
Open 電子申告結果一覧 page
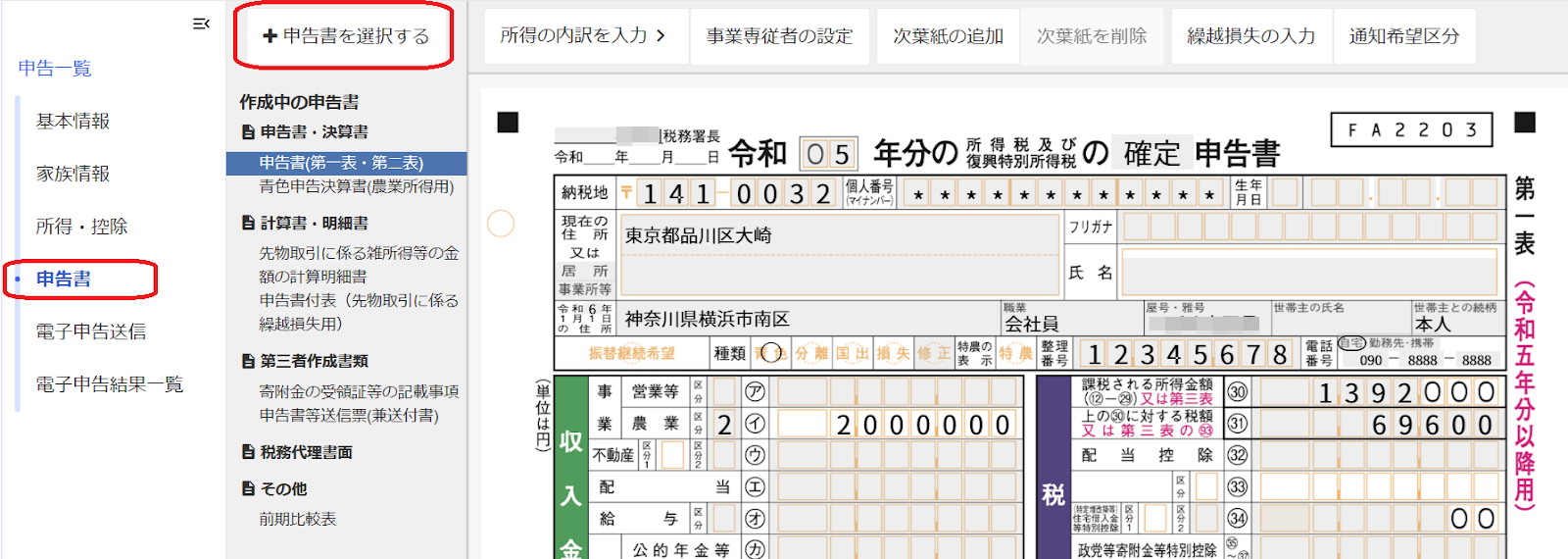coord(110,384)
